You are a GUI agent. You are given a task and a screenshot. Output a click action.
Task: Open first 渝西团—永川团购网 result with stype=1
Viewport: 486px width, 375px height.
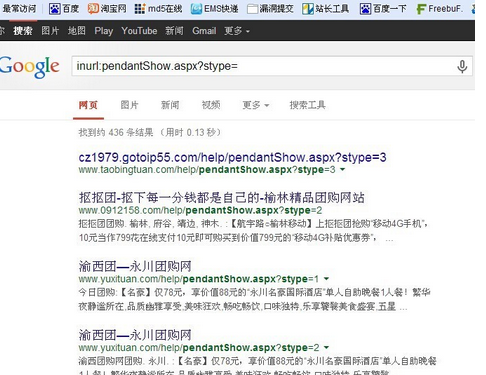pyautogui.click(x=135, y=266)
